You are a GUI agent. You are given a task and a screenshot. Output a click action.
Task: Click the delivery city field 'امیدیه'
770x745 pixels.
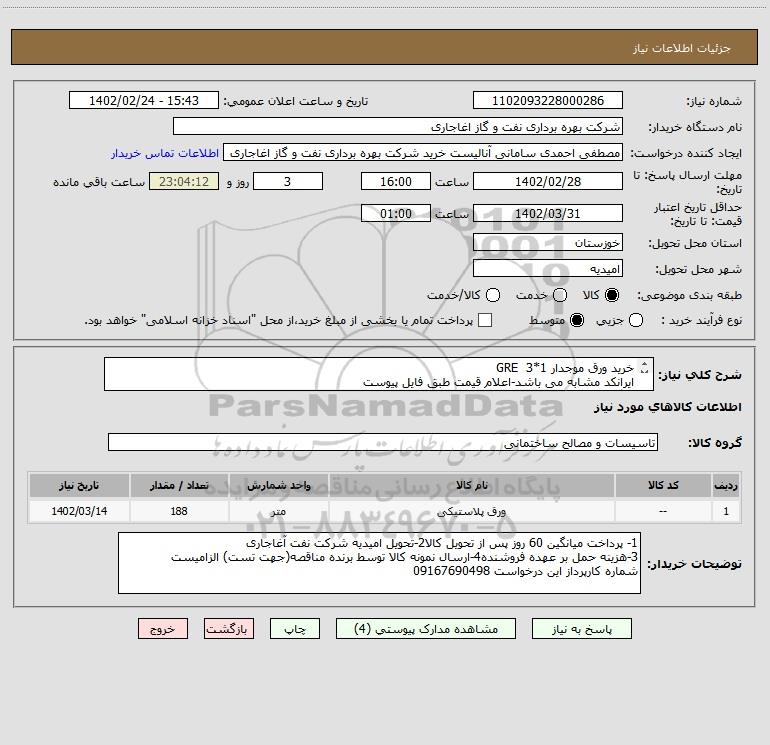coord(548,269)
